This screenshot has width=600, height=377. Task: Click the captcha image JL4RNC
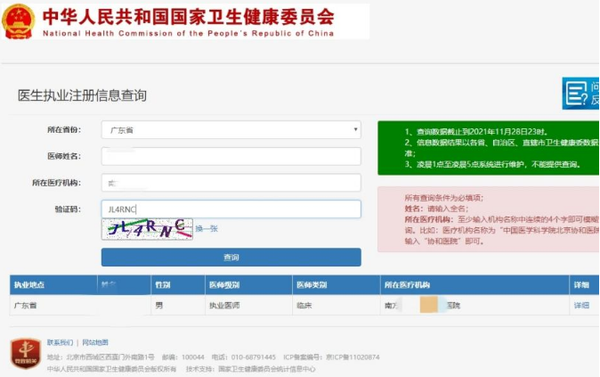tap(147, 229)
